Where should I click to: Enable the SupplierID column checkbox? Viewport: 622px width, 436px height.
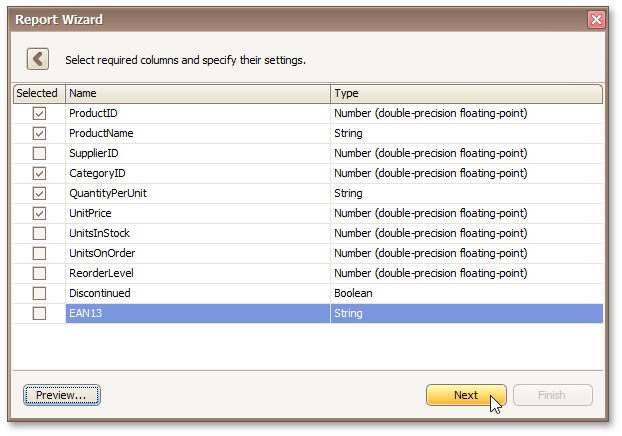click(x=39, y=154)
